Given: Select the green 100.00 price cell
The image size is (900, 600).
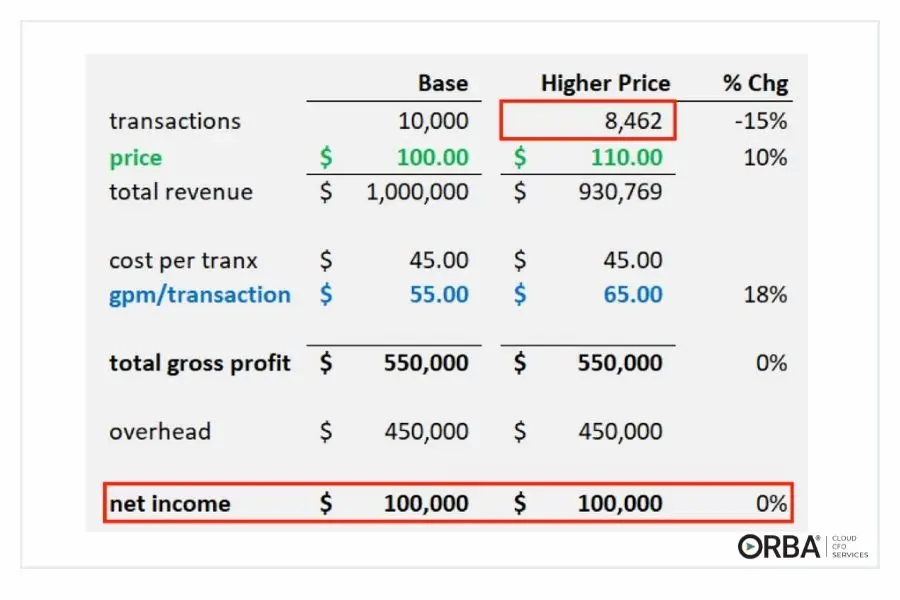Looking at the screenshot, I should click(x=430, y=157).
